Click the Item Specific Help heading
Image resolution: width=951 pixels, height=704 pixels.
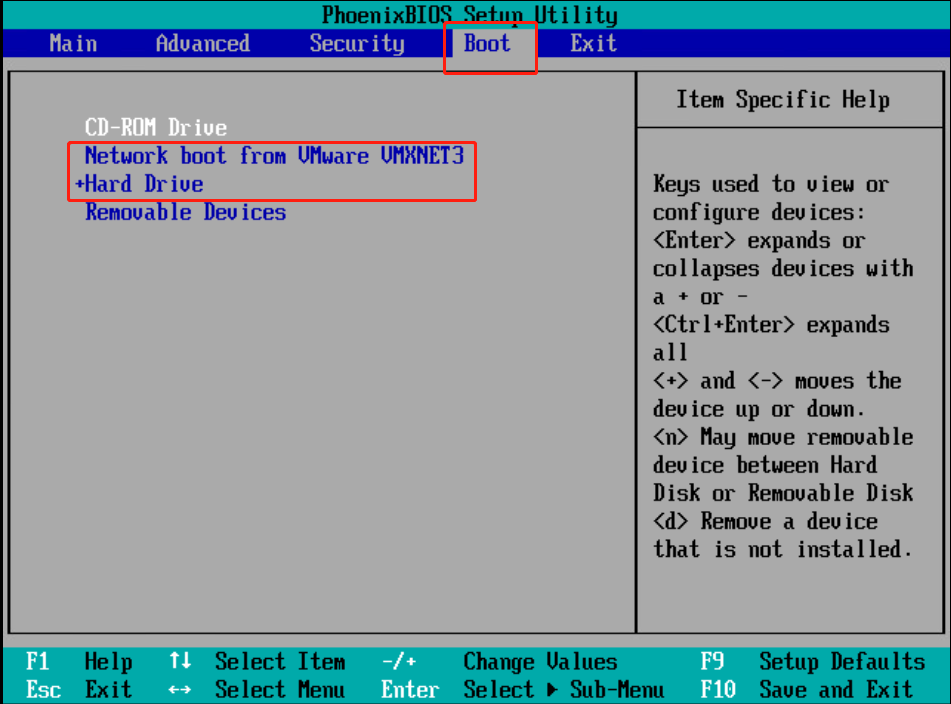781,100
